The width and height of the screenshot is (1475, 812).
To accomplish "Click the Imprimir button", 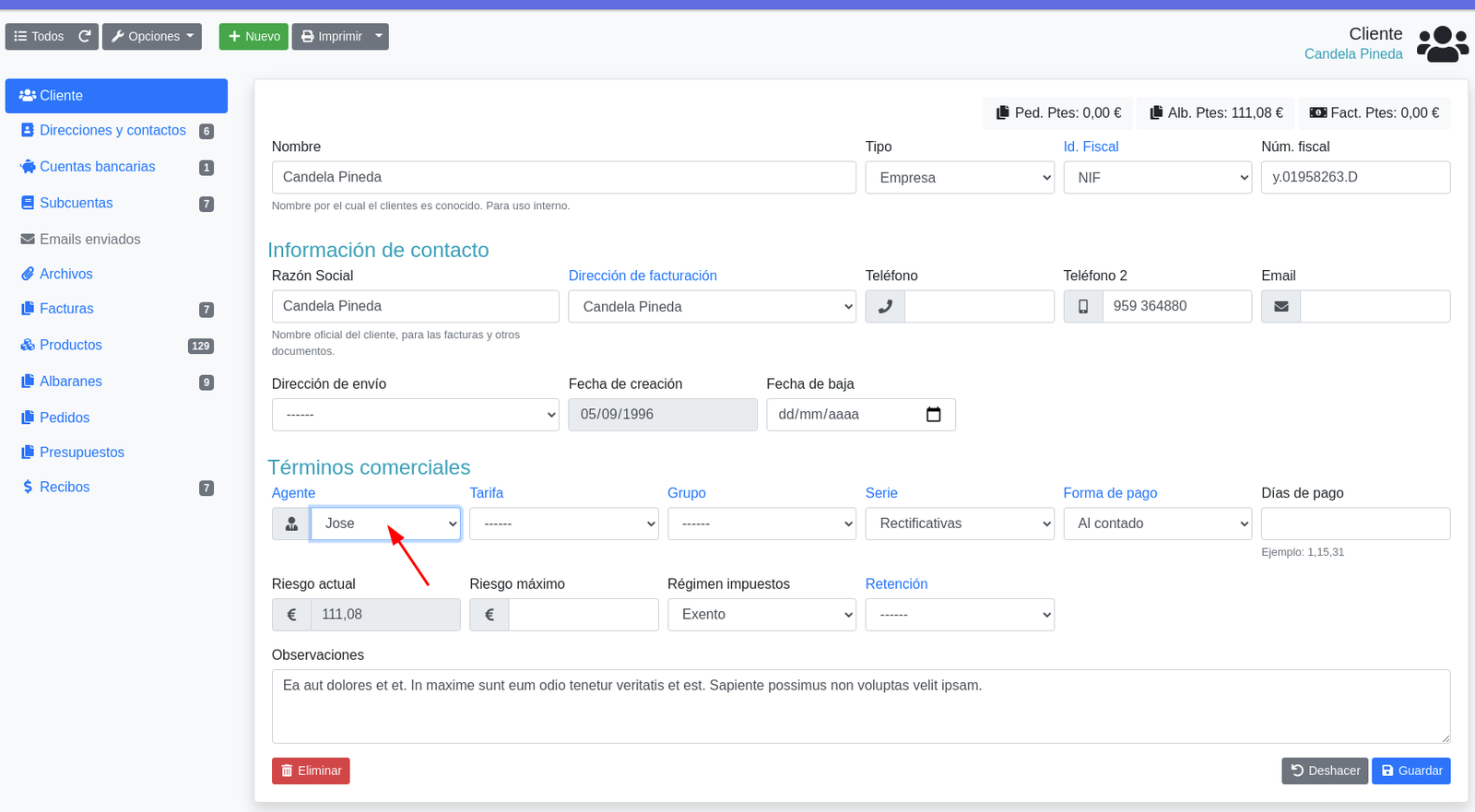I will click(x=332, y=36).
